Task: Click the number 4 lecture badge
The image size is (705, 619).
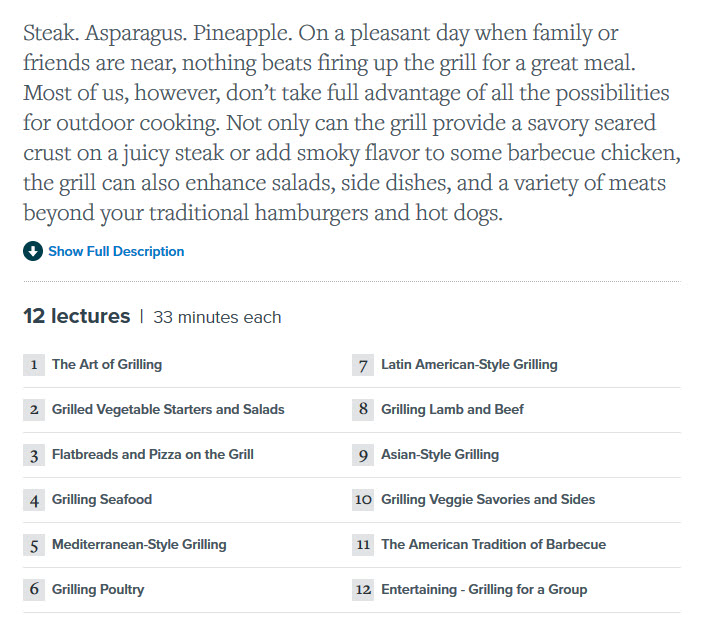Action: click(34, 499)
